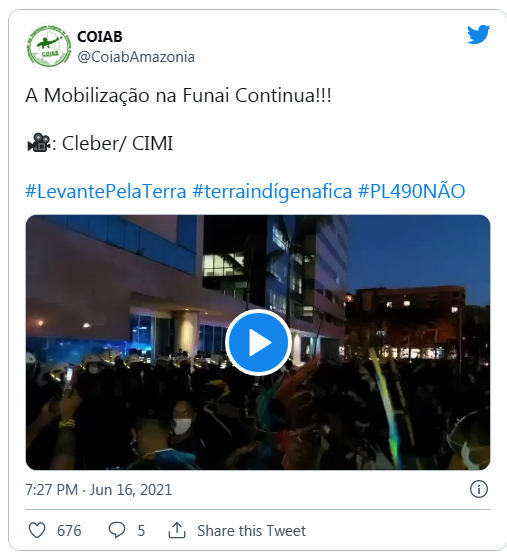This screenshot has height=558, width=507.
Task: Open the #PL490NÃO hashtag
Action: pos(411,191)
